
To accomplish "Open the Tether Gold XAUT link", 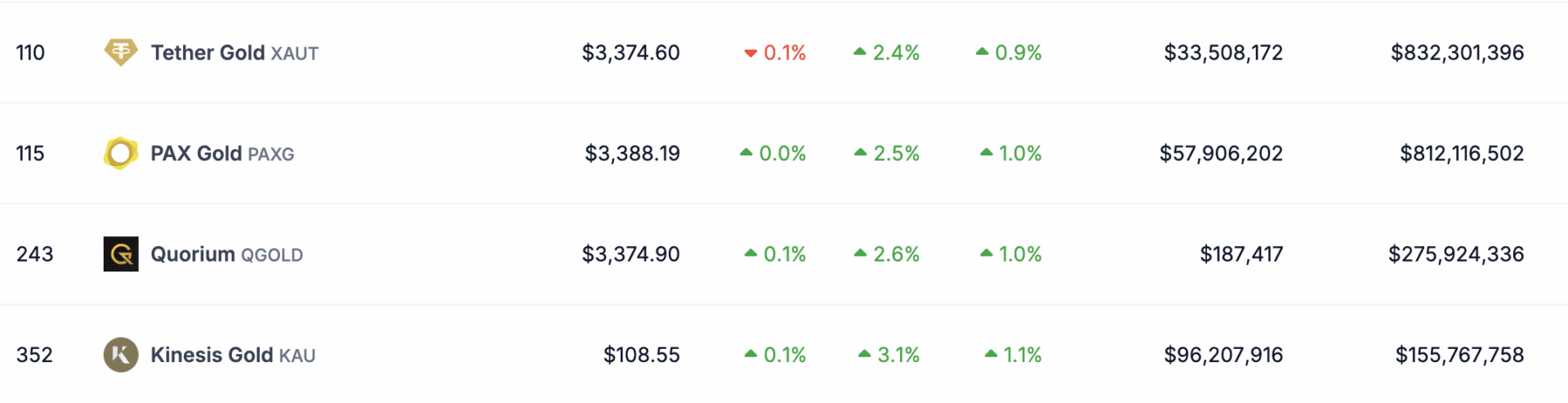I will [234, 53].
